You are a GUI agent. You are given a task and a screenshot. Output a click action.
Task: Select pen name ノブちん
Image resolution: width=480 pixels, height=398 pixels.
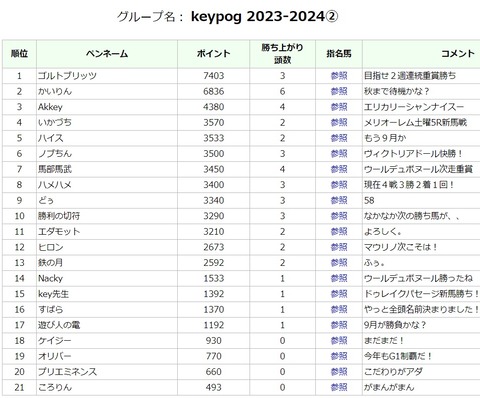55,154
